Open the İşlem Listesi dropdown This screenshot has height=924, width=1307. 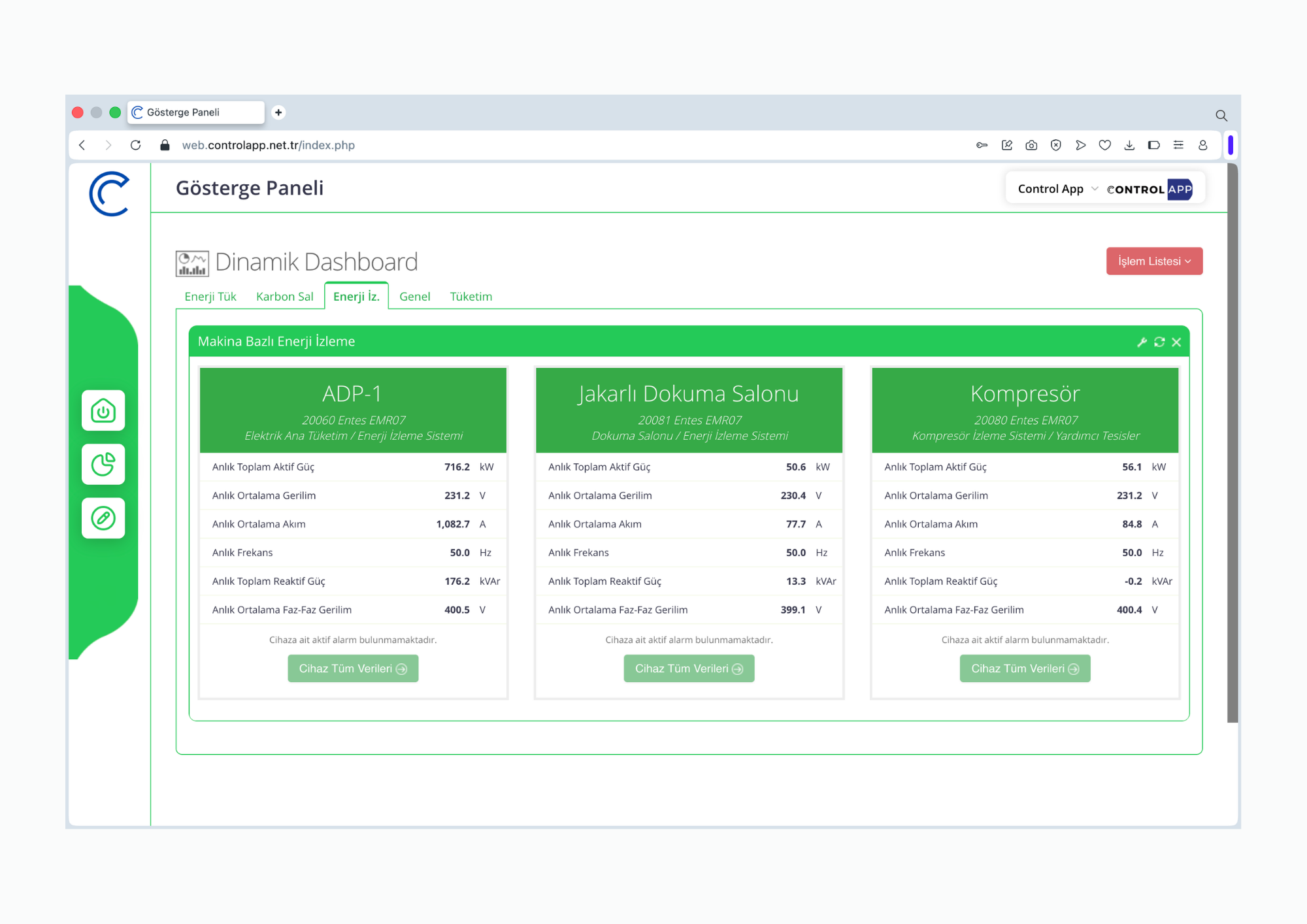pos(1154,261)
